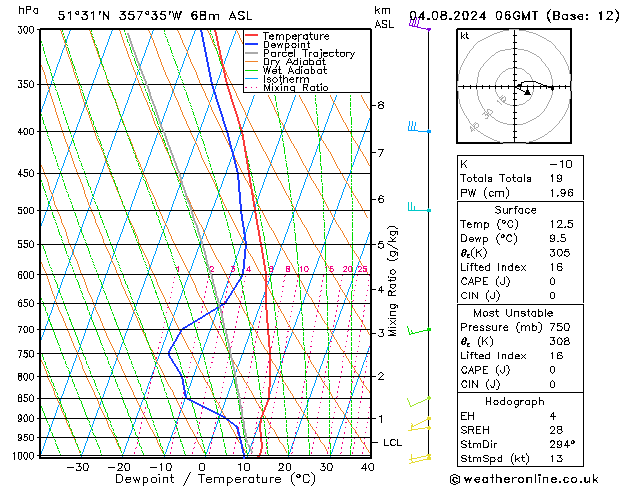629x486 pixels.
Task: Click the CAPE (J) row under Surface
Action: (520, 281)
